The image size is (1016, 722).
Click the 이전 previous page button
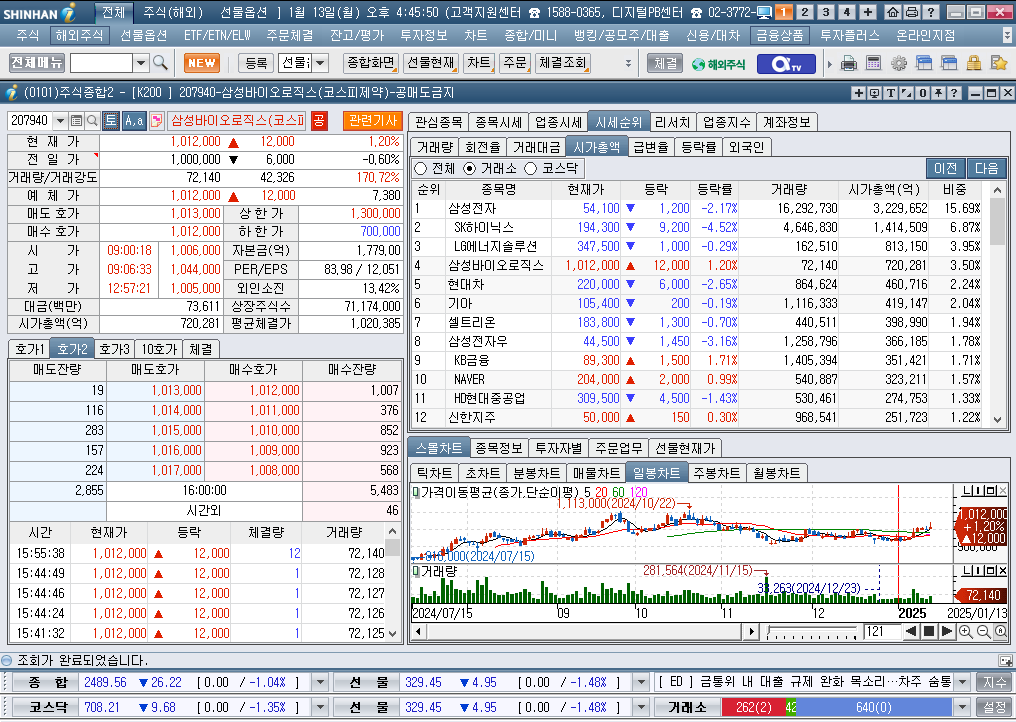[945, 169]
